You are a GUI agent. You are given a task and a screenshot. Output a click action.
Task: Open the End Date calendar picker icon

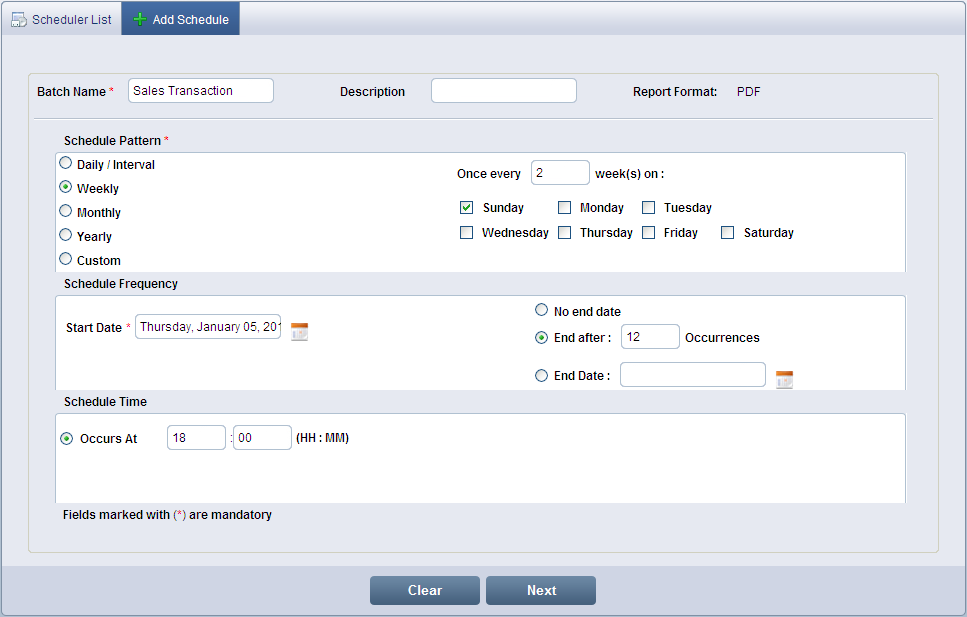pyautogui.click(x=784, y=380)
